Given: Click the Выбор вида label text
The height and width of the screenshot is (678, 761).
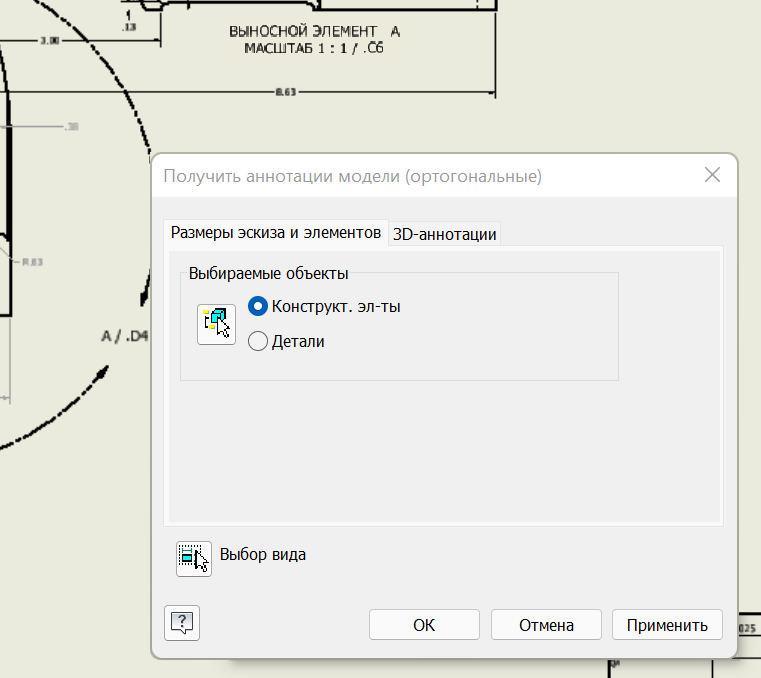Looking at the screenshot, I should [x=263, y=554].
